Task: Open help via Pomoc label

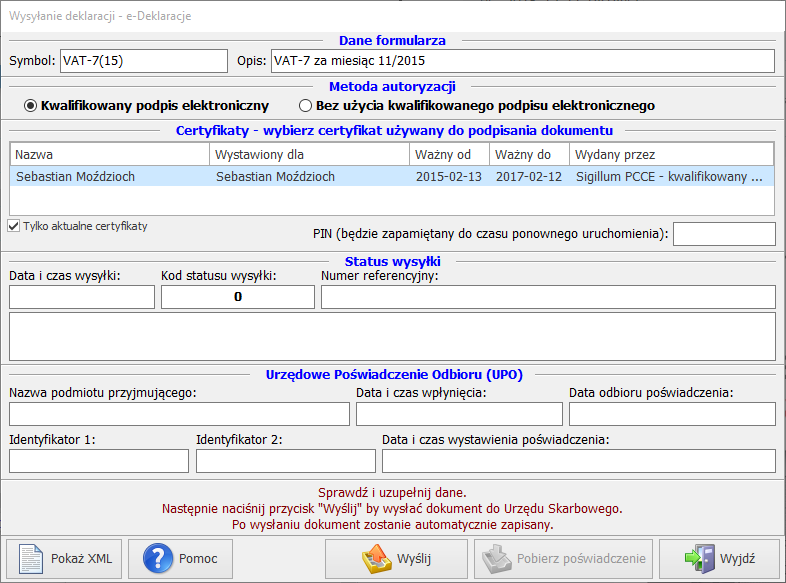Action: [198, 559]
